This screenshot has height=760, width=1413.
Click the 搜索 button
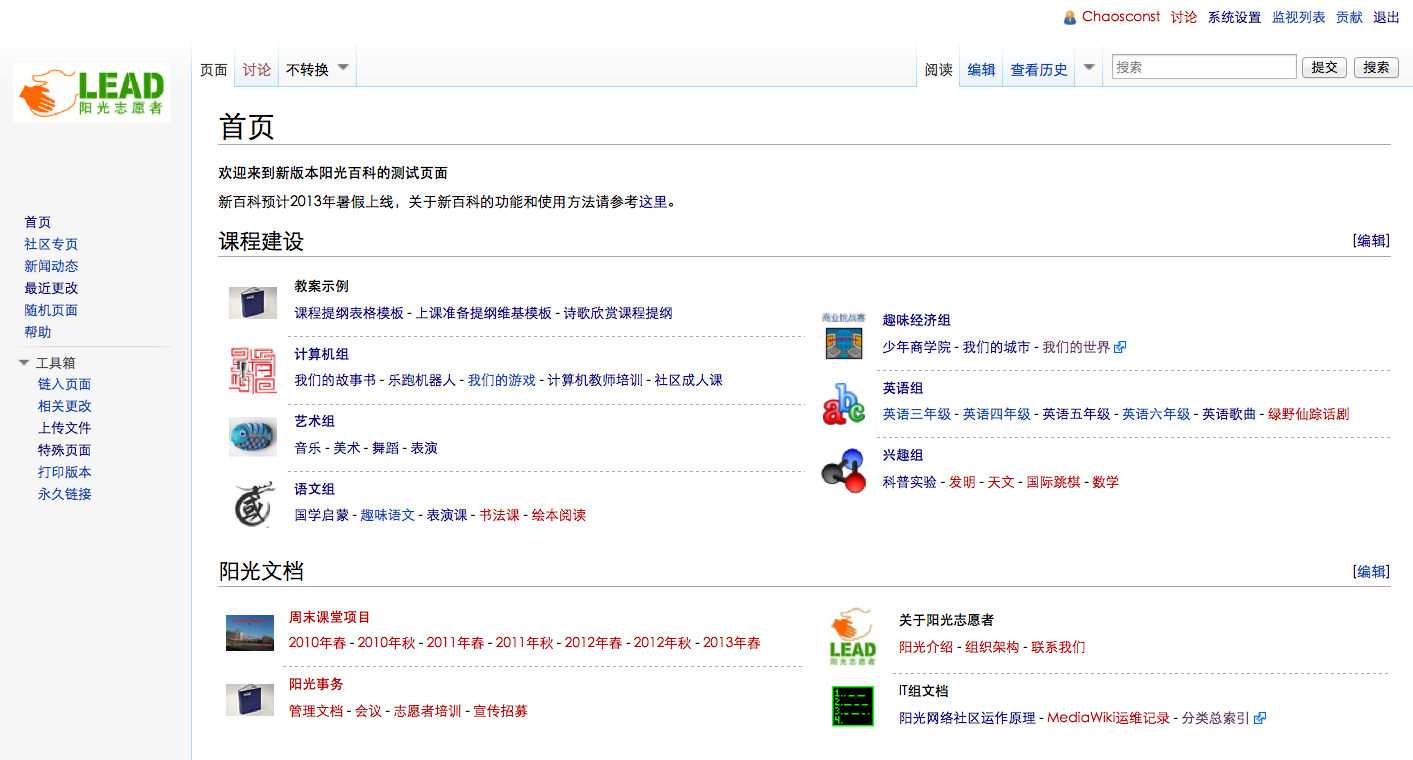coord(1376,67)
